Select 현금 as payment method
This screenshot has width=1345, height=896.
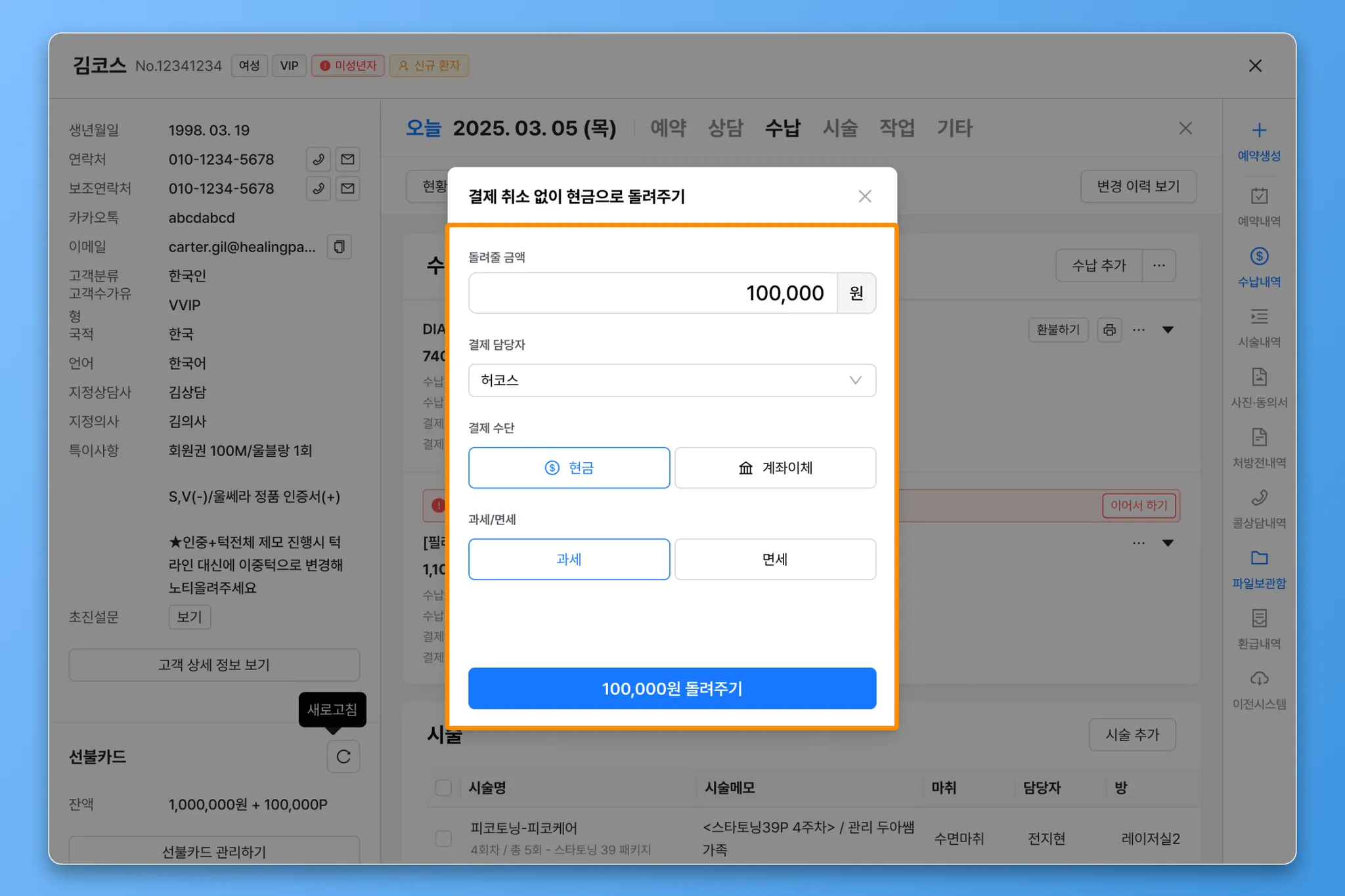click(x=569, y=467)
